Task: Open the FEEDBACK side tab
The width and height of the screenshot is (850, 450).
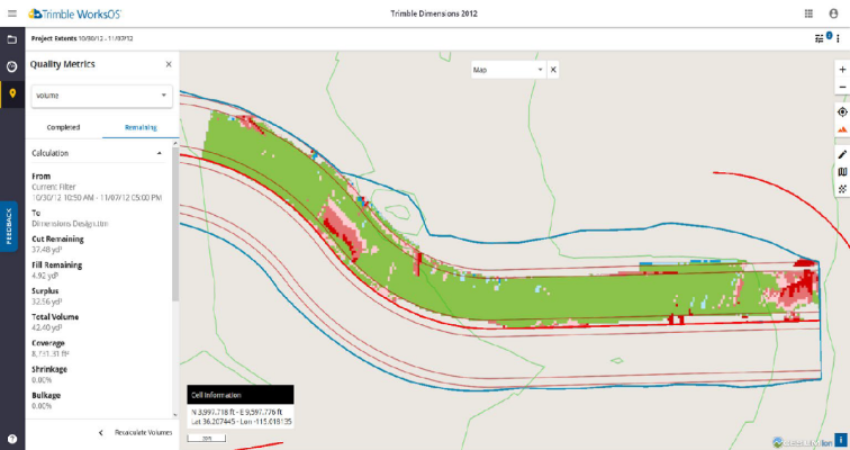Action: 9,227
